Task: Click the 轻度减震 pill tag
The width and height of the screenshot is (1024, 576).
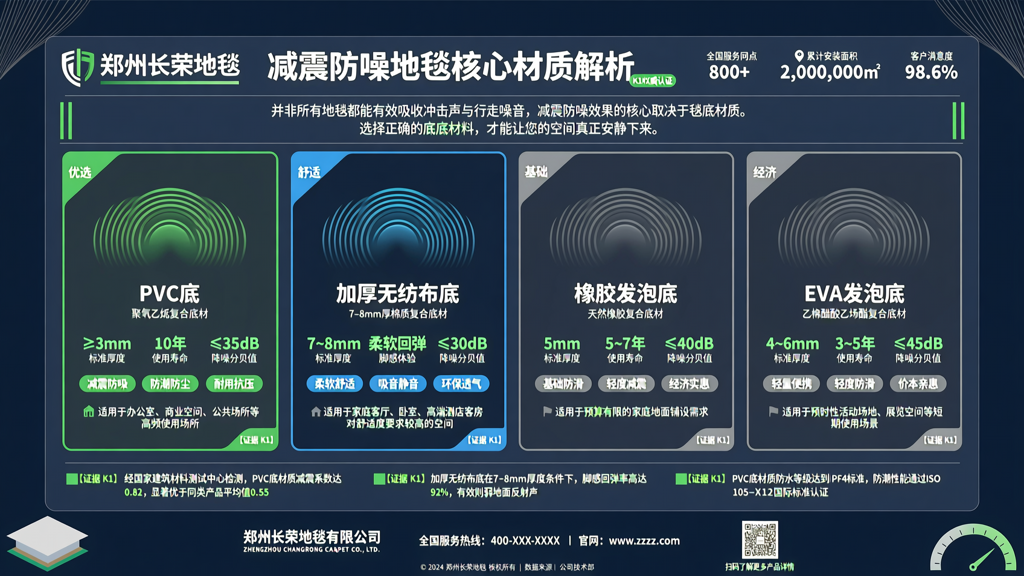Action: (626, 384)
